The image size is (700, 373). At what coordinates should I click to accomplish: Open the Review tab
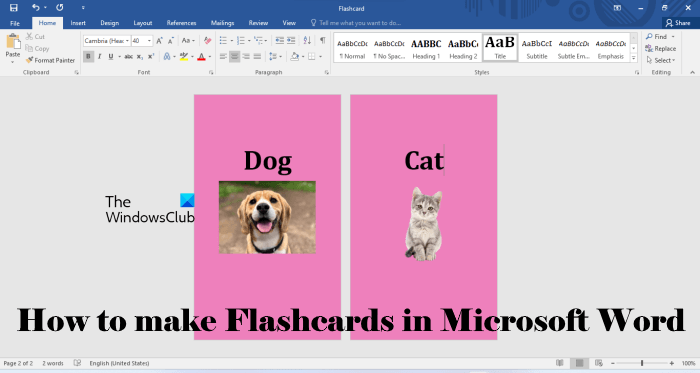click(258, 23)
